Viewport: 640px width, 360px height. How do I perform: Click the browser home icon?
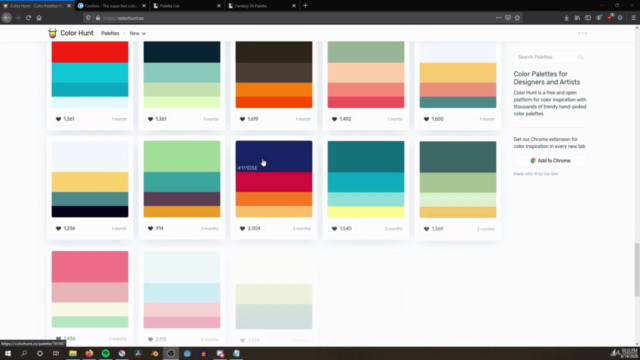click(x=39, y=18)
